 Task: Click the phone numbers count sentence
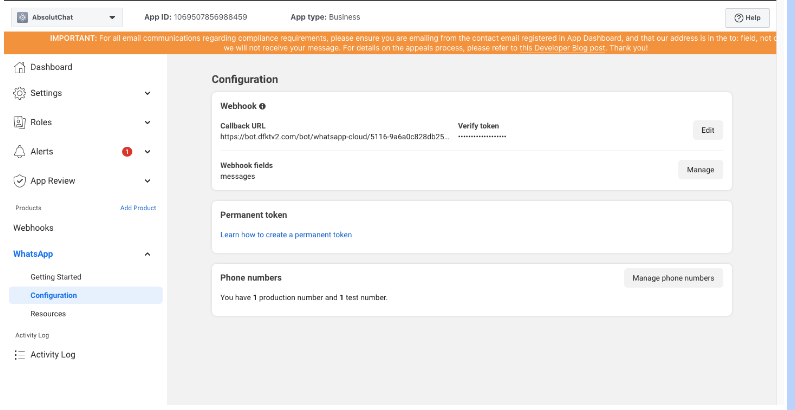(304, 297)
